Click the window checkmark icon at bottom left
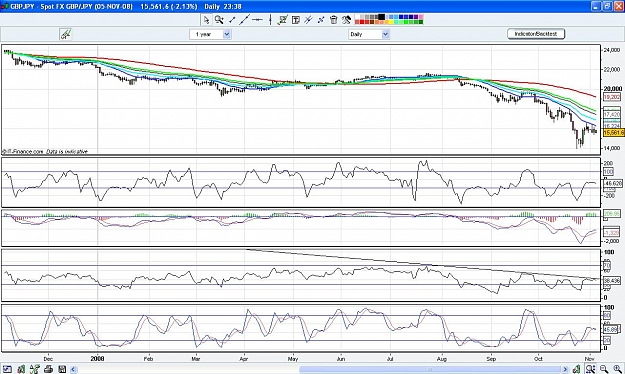The image size is (625, 374). pyautogui.click(x=7, y=369)
